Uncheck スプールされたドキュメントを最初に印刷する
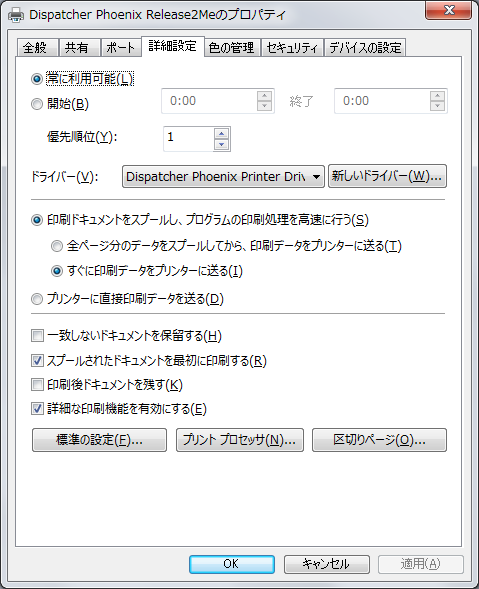 [x=37, y=361]
